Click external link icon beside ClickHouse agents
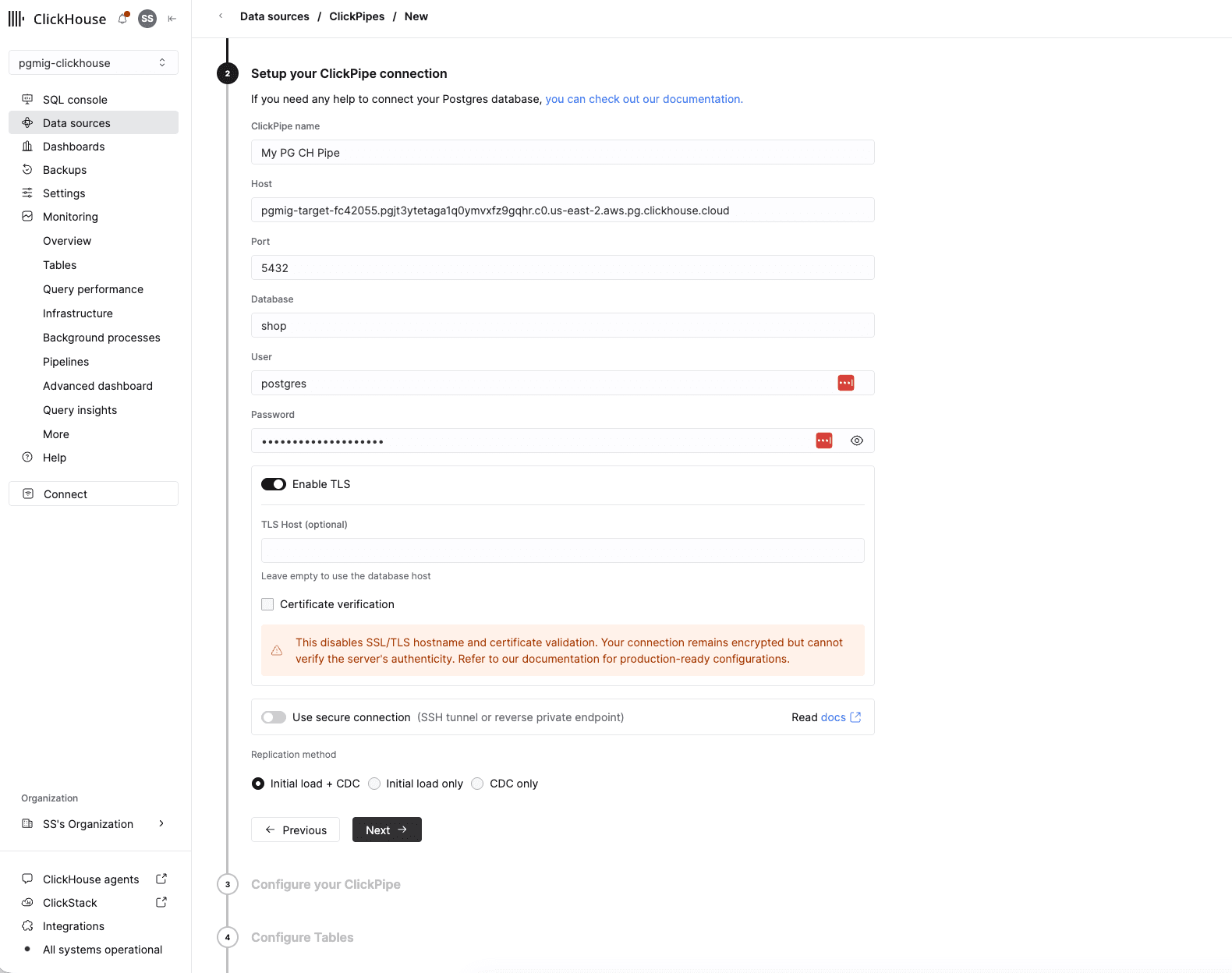Viewport: 1232px width, 973px height. tap(161, 879)
